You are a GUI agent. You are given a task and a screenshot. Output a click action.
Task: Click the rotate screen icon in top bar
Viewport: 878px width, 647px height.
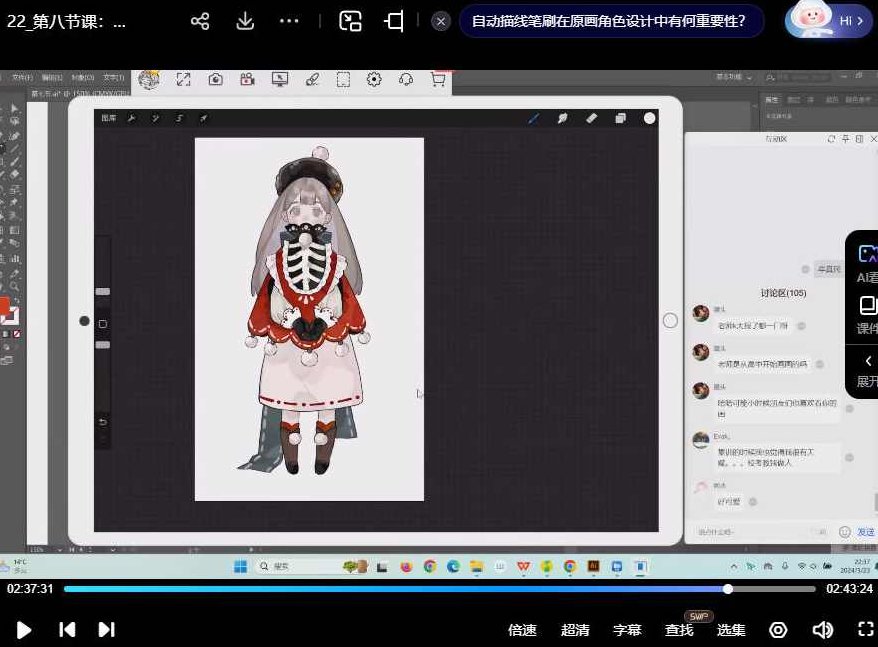click(x=394, y=21)
